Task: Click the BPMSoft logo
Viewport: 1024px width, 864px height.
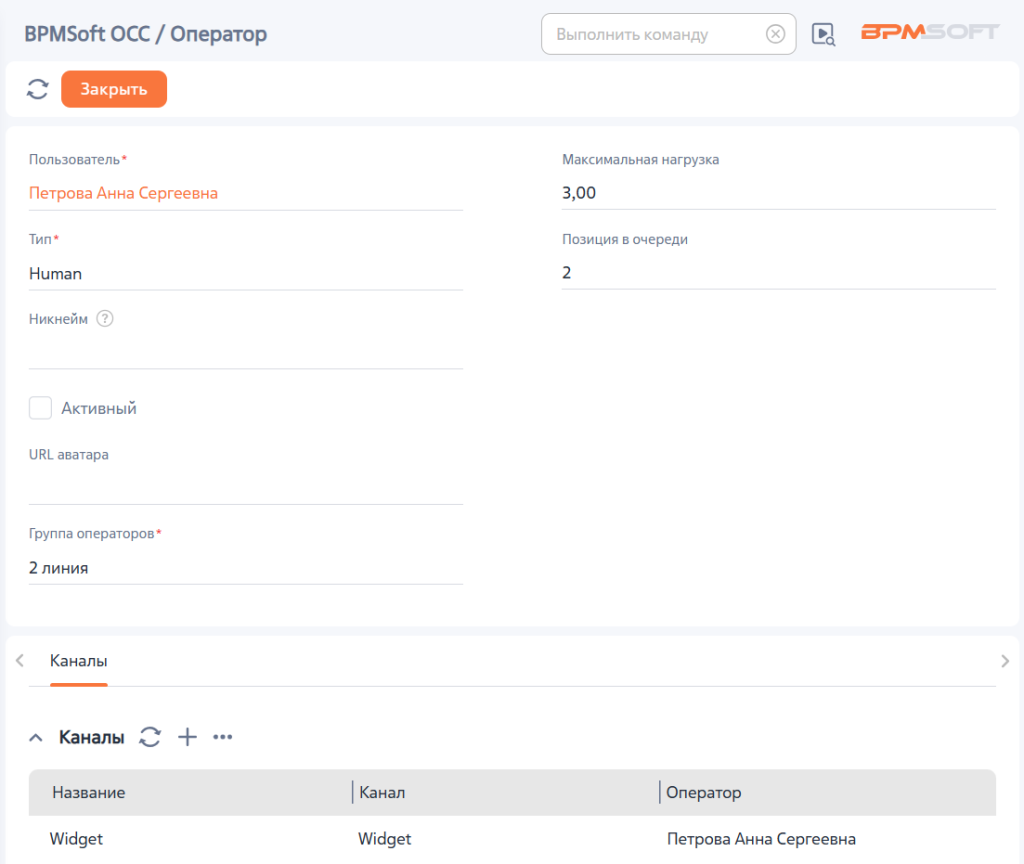Action: (930, 32)
